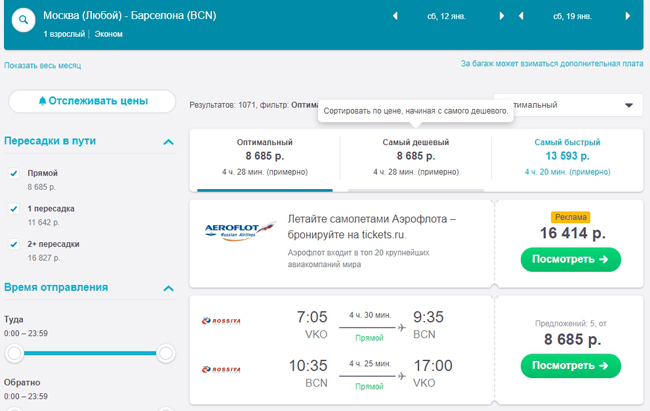This screenshot has height=411, width=650.
Task: Open baggage fee notice link
Action: click(552, 63)
